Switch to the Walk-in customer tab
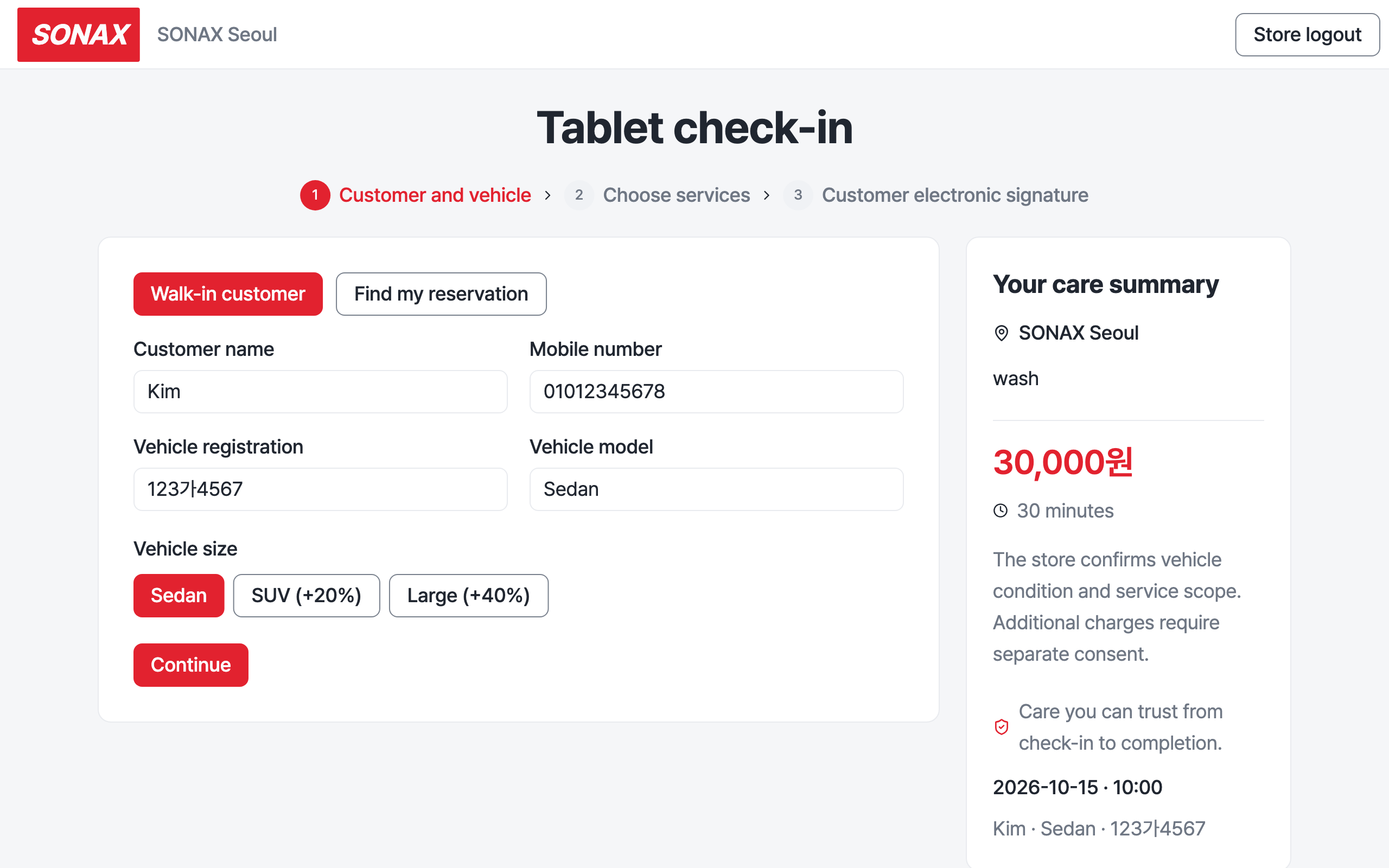The width and height of the screenshot is (1389, 868). pos(228,294)
